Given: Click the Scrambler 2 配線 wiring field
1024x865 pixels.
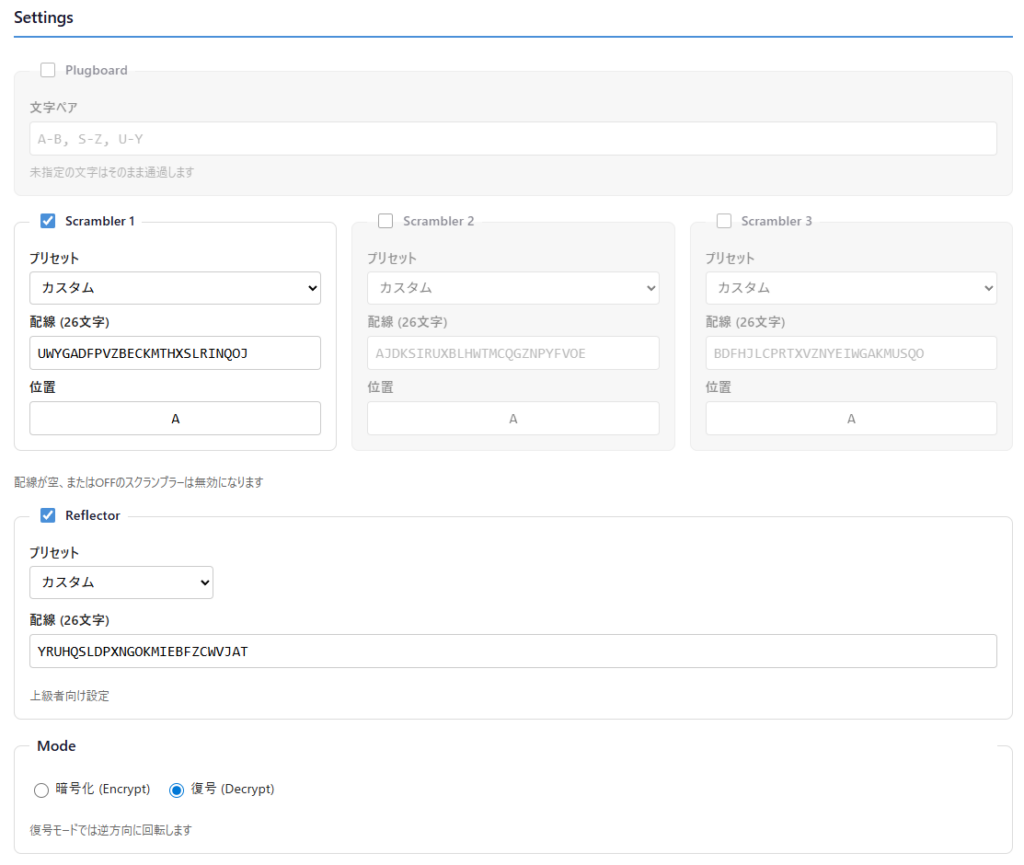Looking at the screenshot, I should point(513,353).
